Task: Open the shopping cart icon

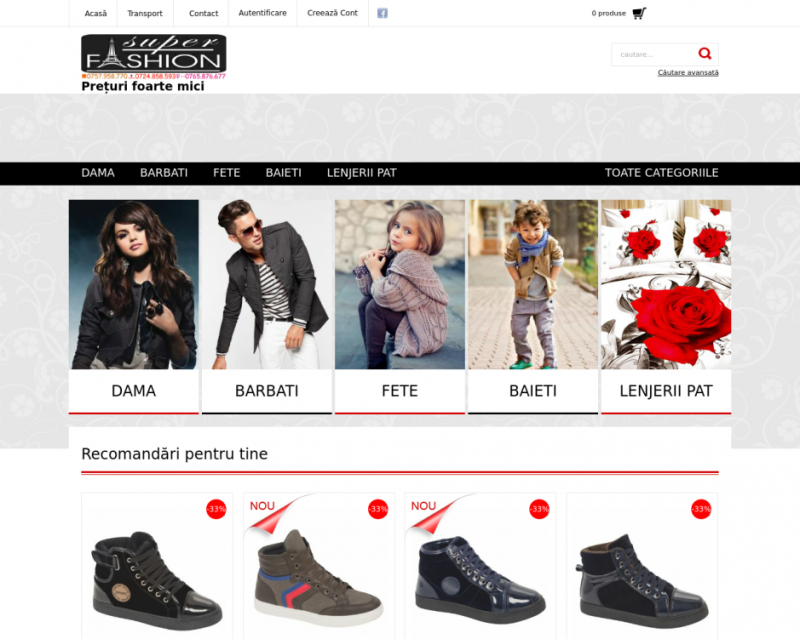Action: click(639, 13)
